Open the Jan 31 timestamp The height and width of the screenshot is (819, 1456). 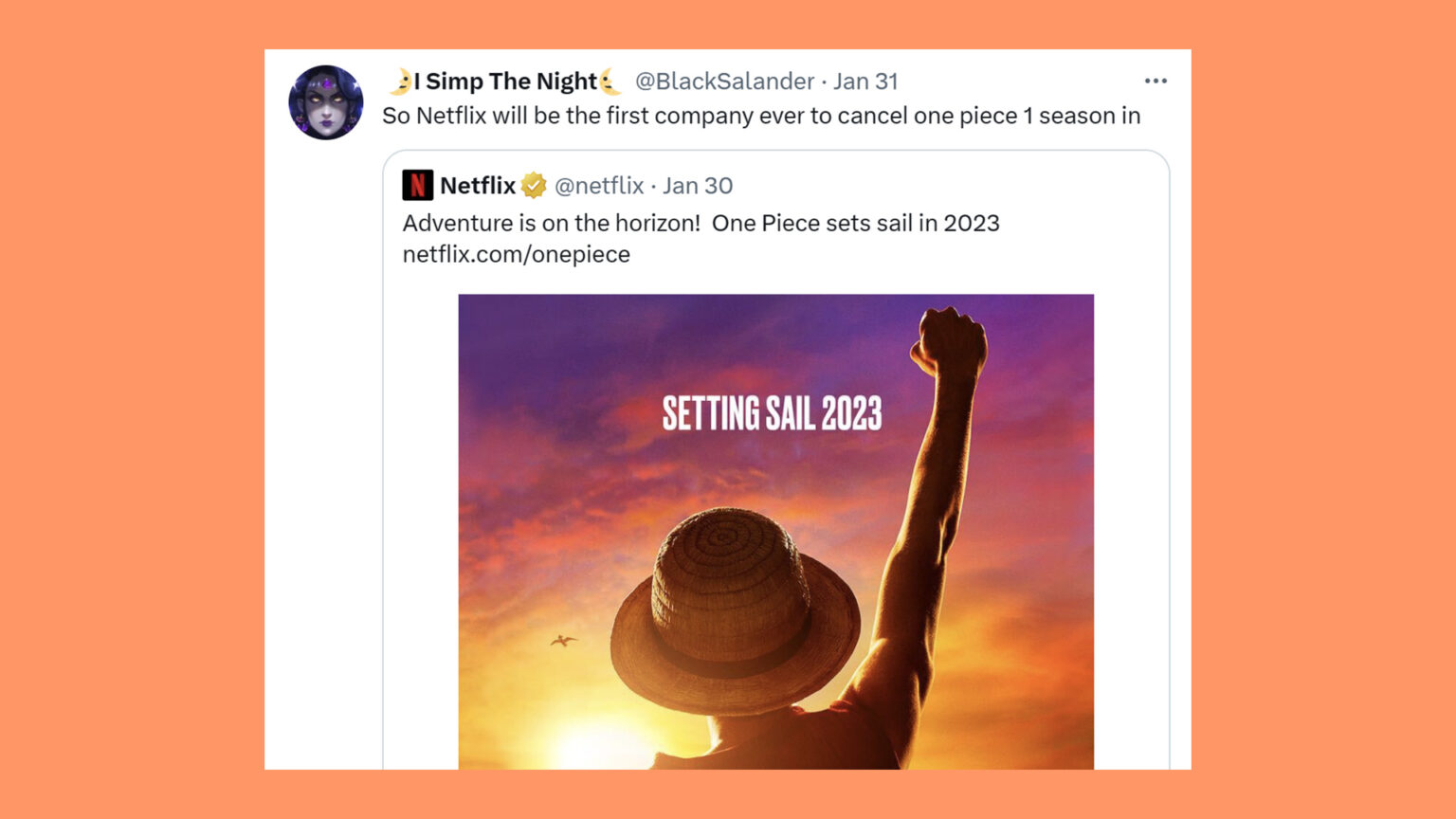click(x=865, y=82)
